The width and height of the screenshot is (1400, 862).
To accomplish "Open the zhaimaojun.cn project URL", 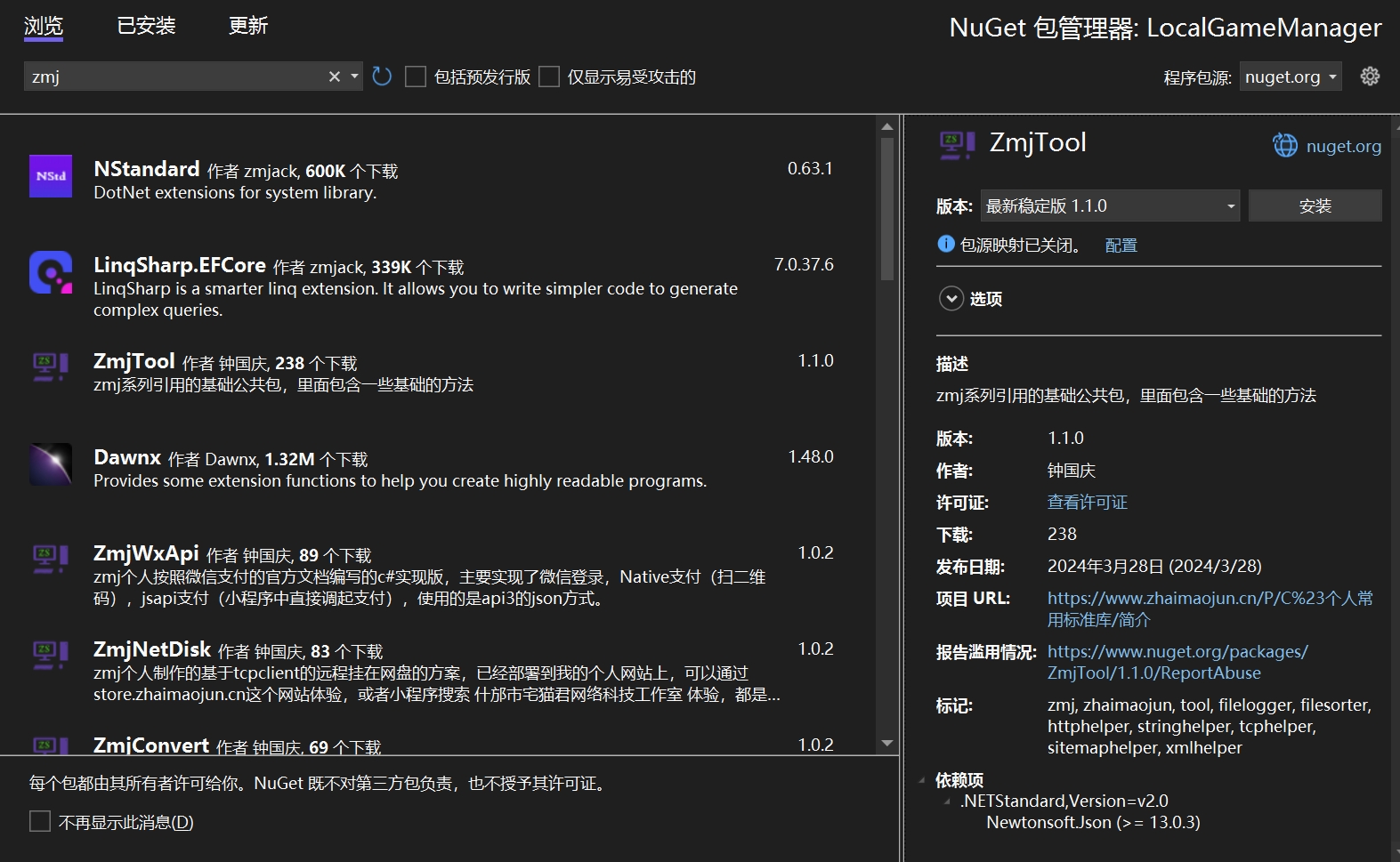I will (x=1210, y=608).
